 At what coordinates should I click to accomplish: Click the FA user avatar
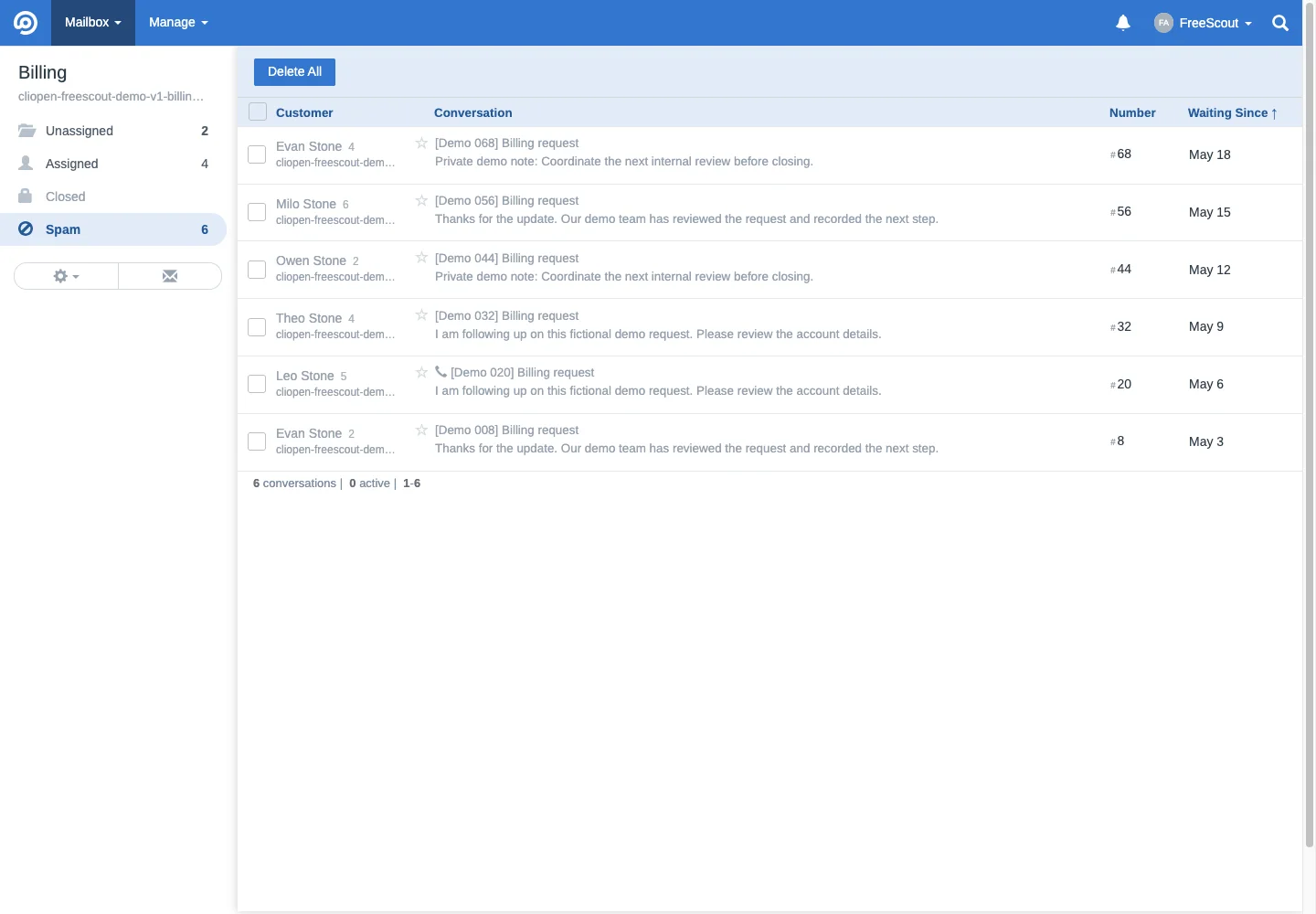tap(1163, 23)
